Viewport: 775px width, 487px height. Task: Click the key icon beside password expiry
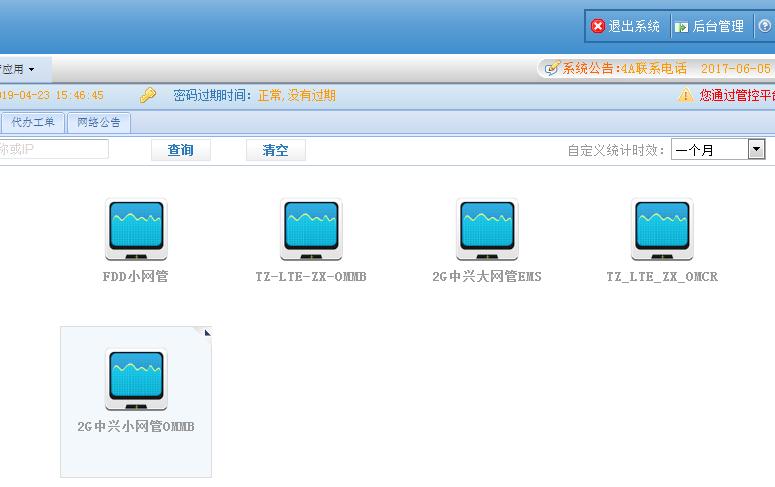pyautogui.click(x=147, y=95)
